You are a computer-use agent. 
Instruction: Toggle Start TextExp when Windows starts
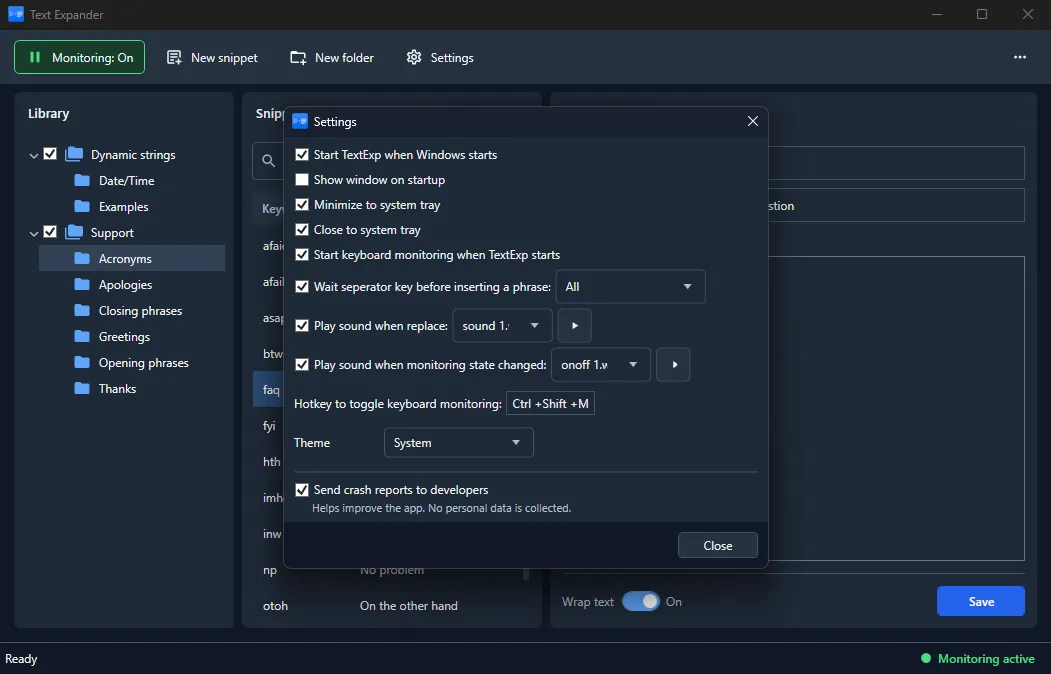coord(302,155)
